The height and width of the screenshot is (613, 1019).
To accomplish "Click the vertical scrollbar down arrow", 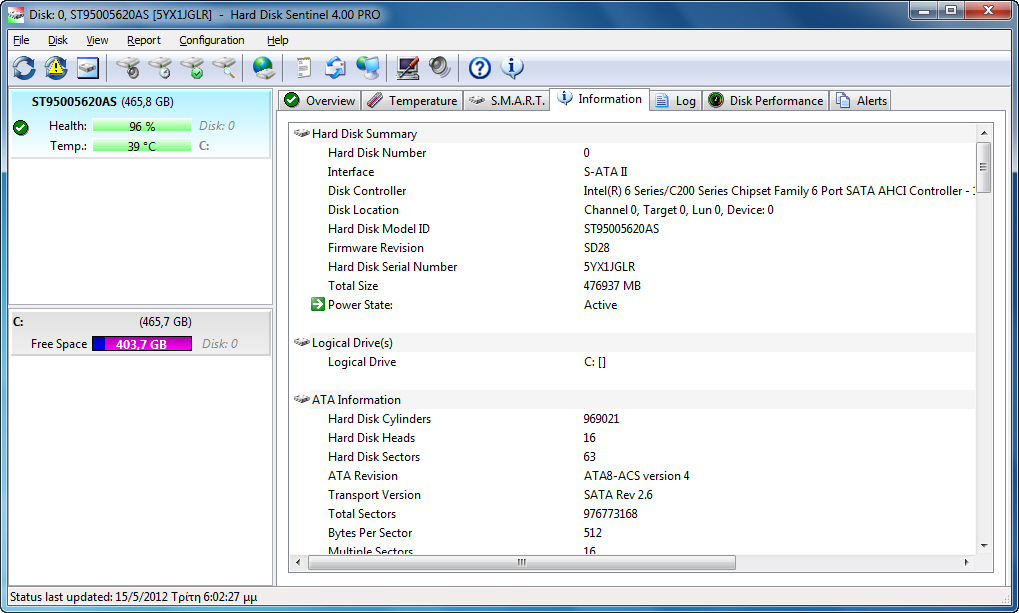I will (x=984, y=546).
